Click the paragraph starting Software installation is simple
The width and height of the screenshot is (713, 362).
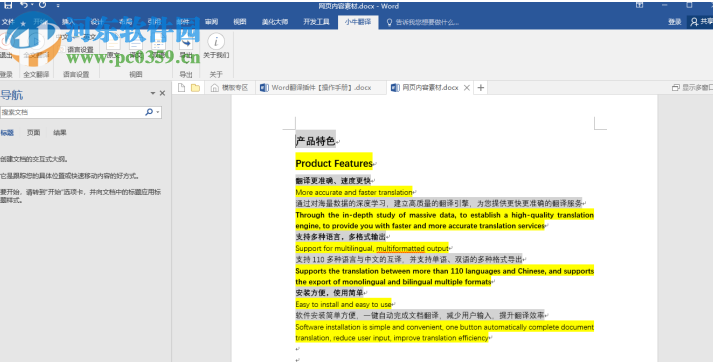[445, 332]
